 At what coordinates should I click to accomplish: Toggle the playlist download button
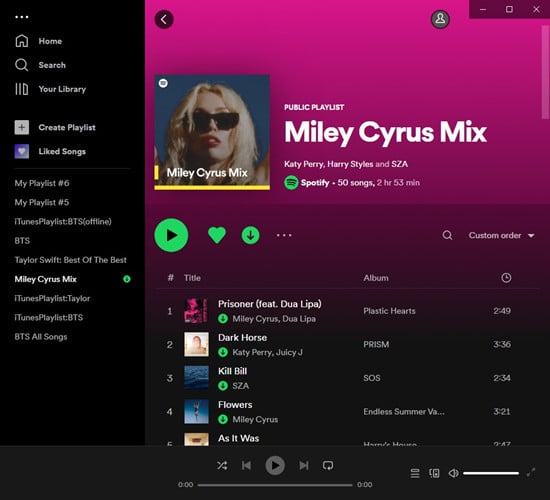(250, 235)
